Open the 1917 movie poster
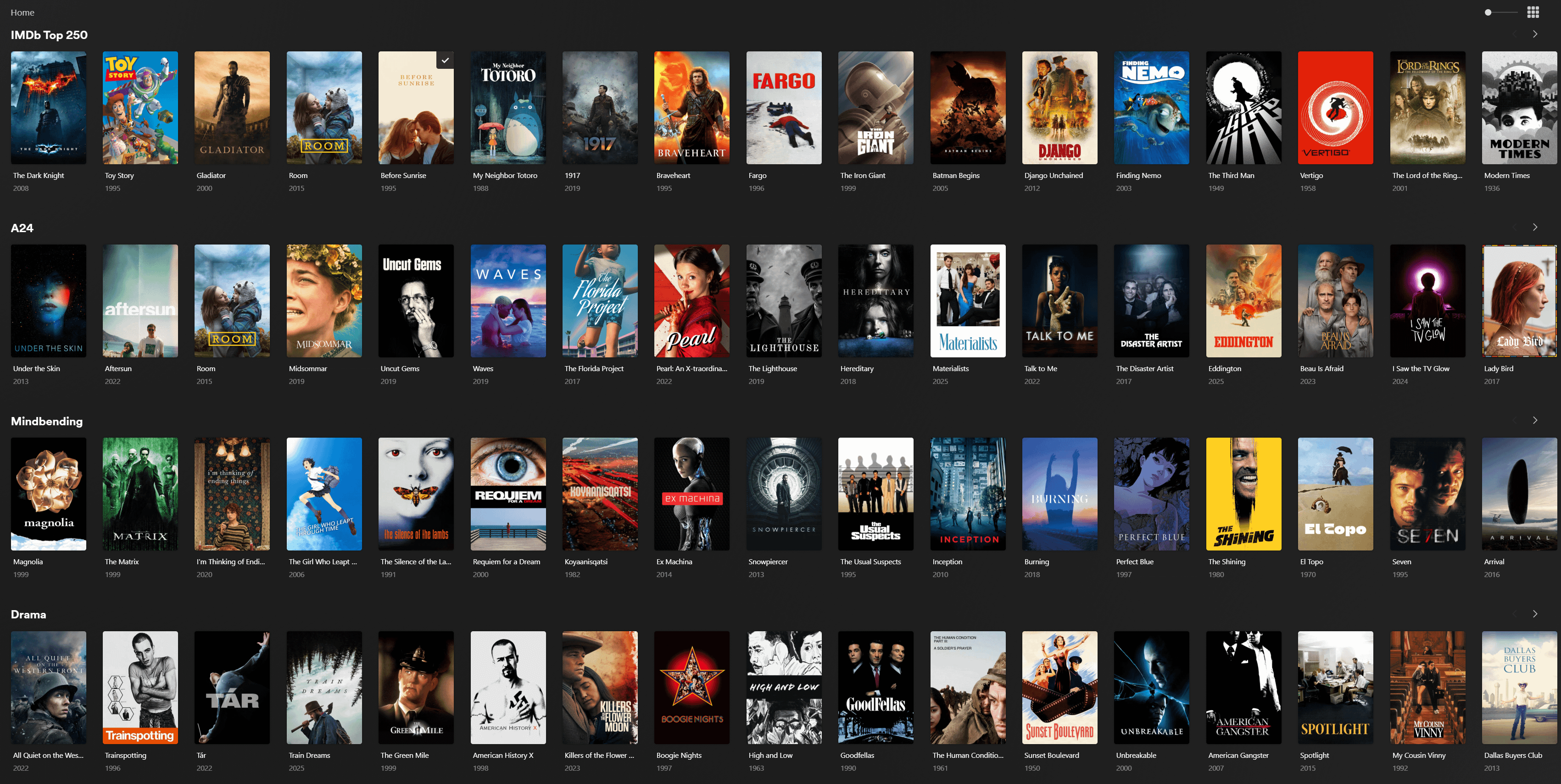This screenshot has height=784, width=1561. pos(600,108)
